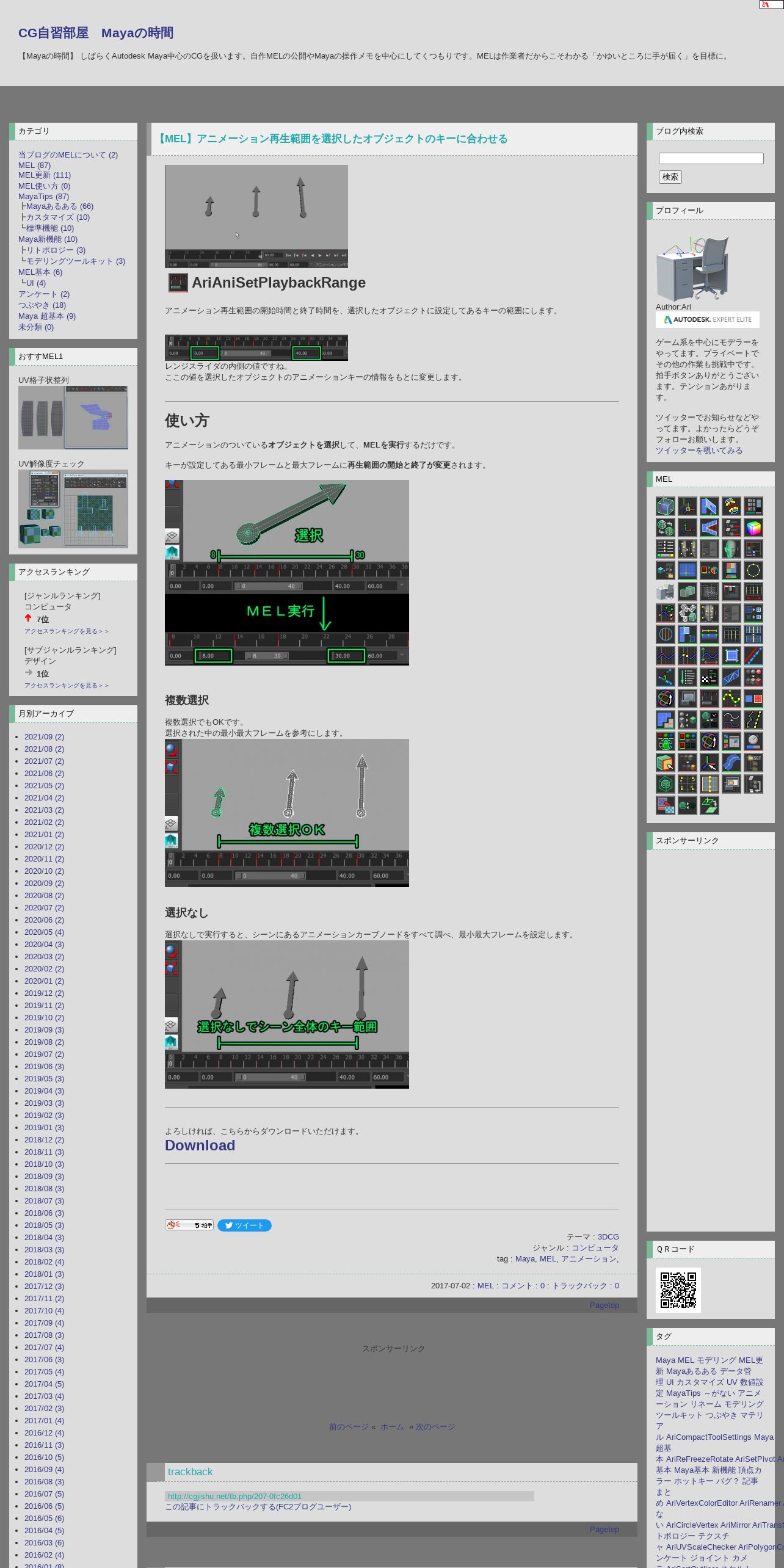Open the blue curved surface MEL icon
This screenshot has width=784, height=1568.
[x=731, y=763]
